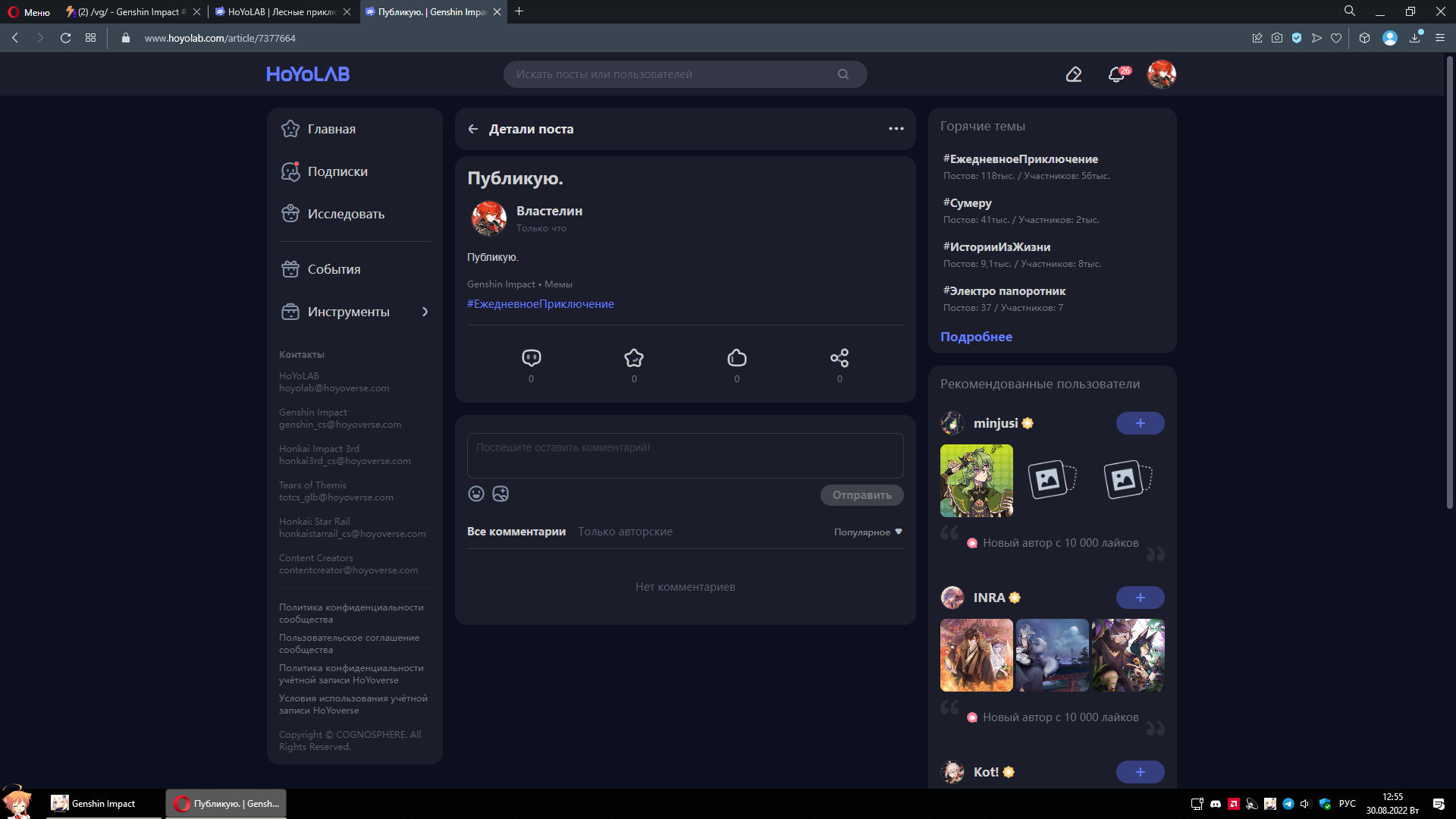
Task: Bookmark the post with the star icon
Action: pyautogui.click(x=634, y=358)
